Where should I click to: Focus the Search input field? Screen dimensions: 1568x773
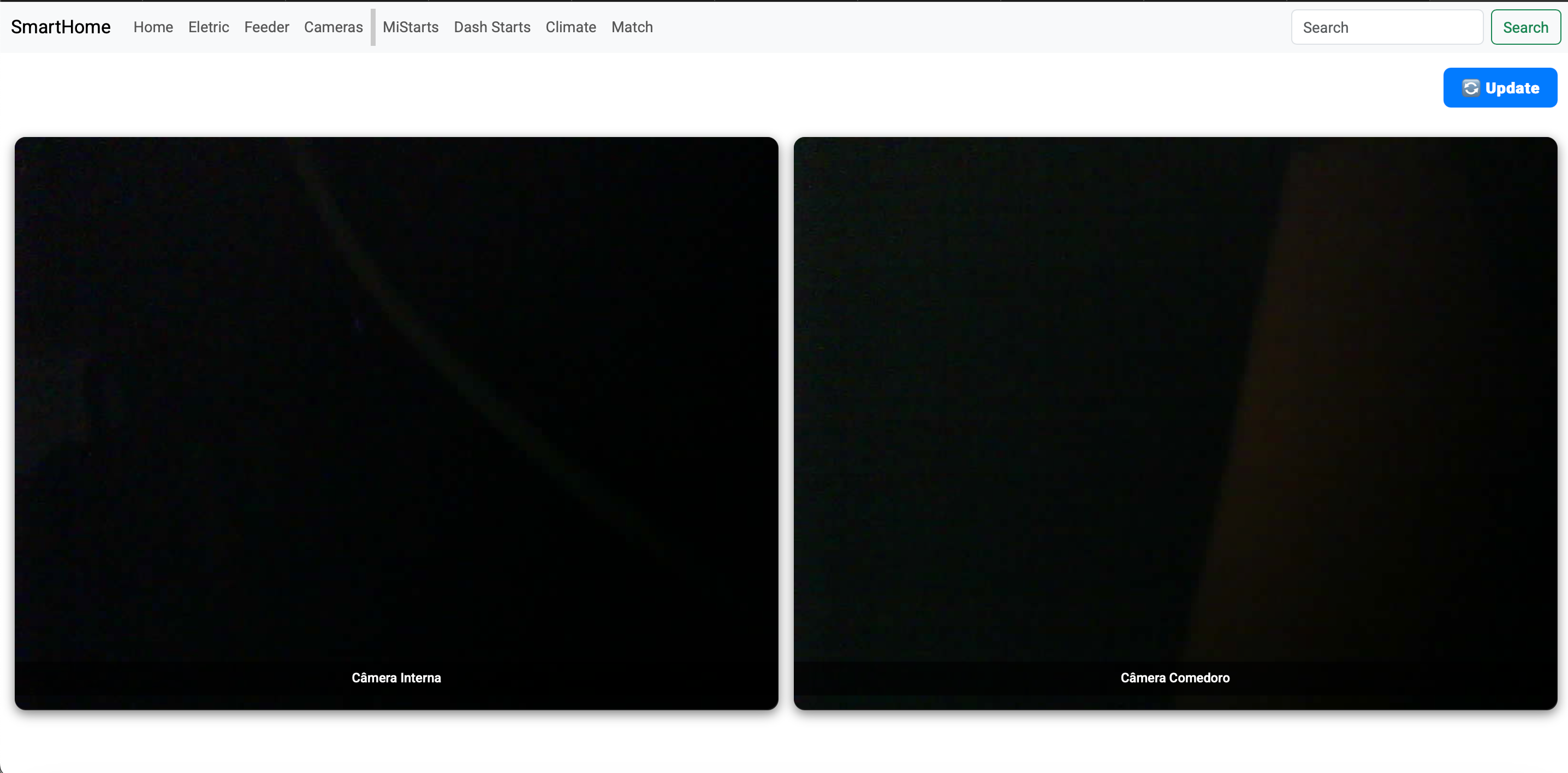tap(1387, 27)
